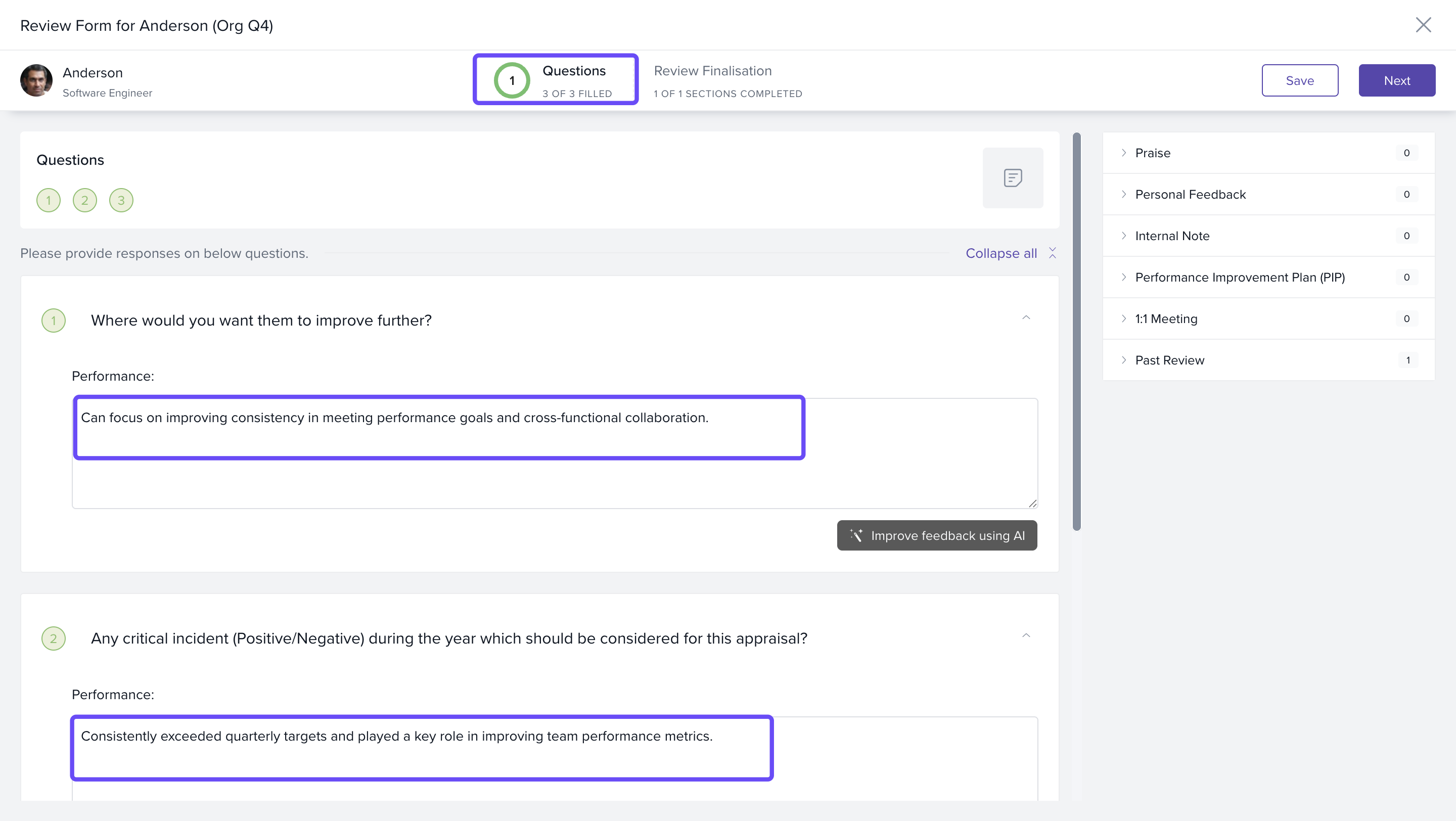Image resolution: width=1456 pixels, height=821 pixels.
Task: Collapse question 2 using its chevron
Action: 1026,636
